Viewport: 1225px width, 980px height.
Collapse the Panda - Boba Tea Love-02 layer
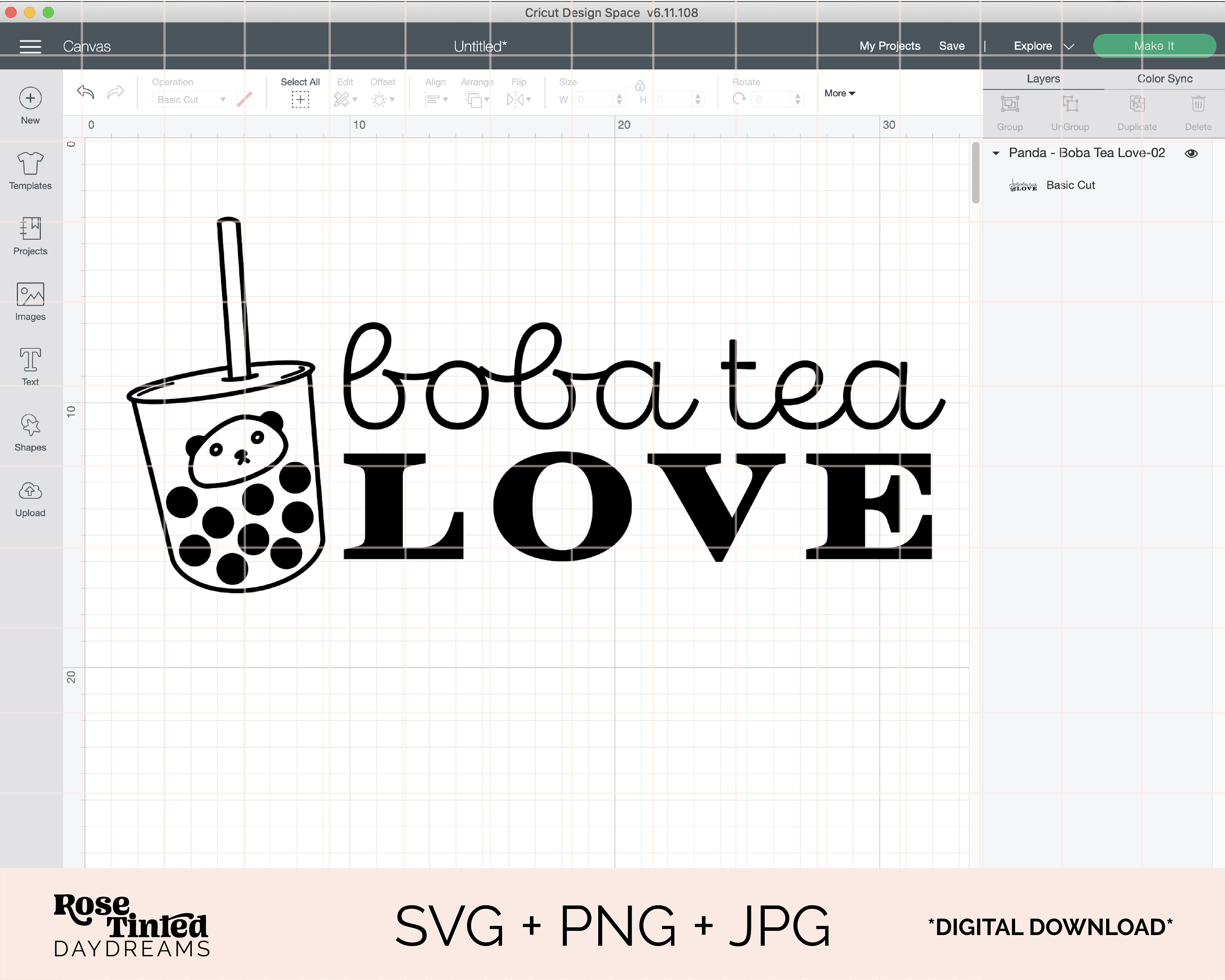(x=996, y=153)
